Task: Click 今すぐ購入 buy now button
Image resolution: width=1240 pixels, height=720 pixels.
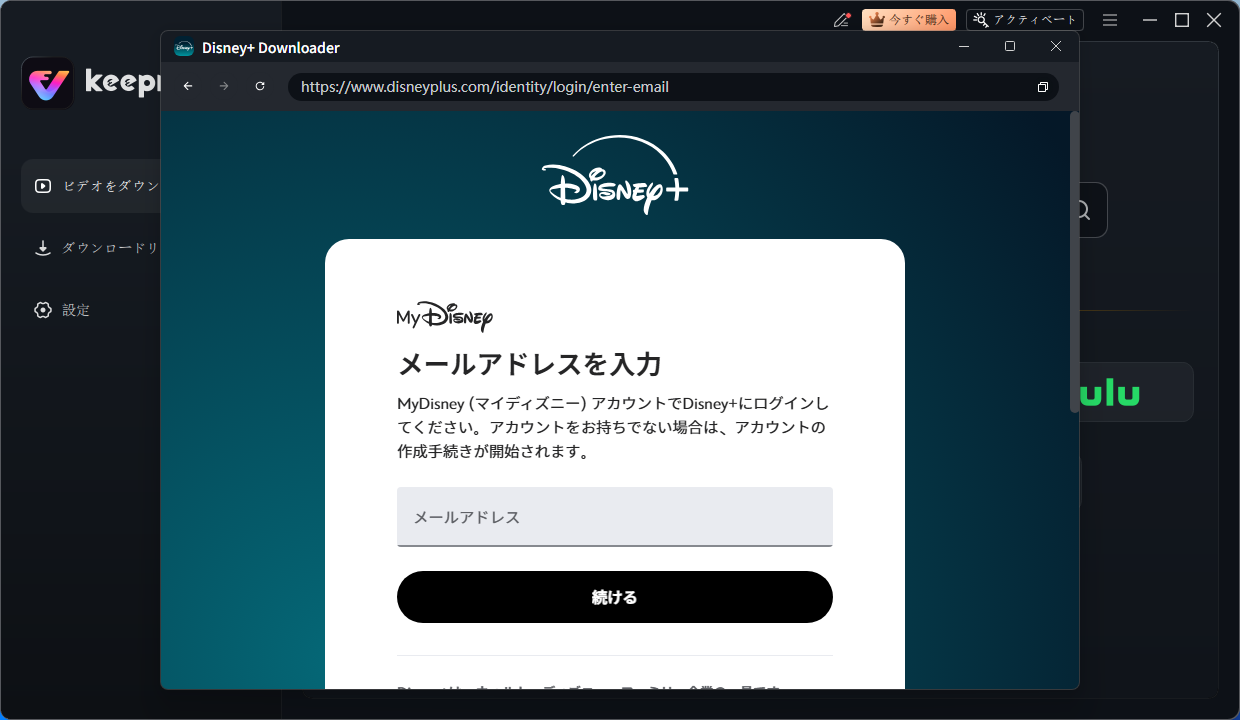Action: [x=909, y=20]
